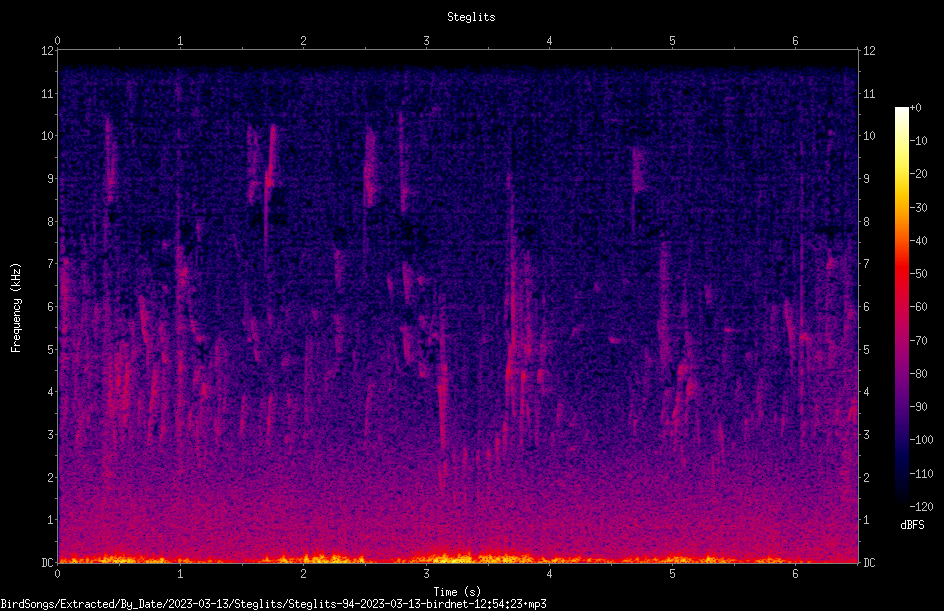
Task: Click the DC label on the left axis
Action: click(x=47, y=562)
